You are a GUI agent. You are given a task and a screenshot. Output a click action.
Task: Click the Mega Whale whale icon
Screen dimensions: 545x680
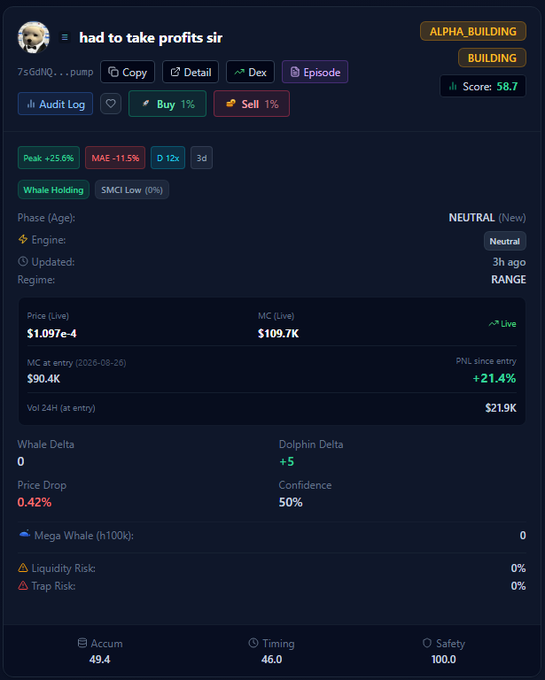24,534
